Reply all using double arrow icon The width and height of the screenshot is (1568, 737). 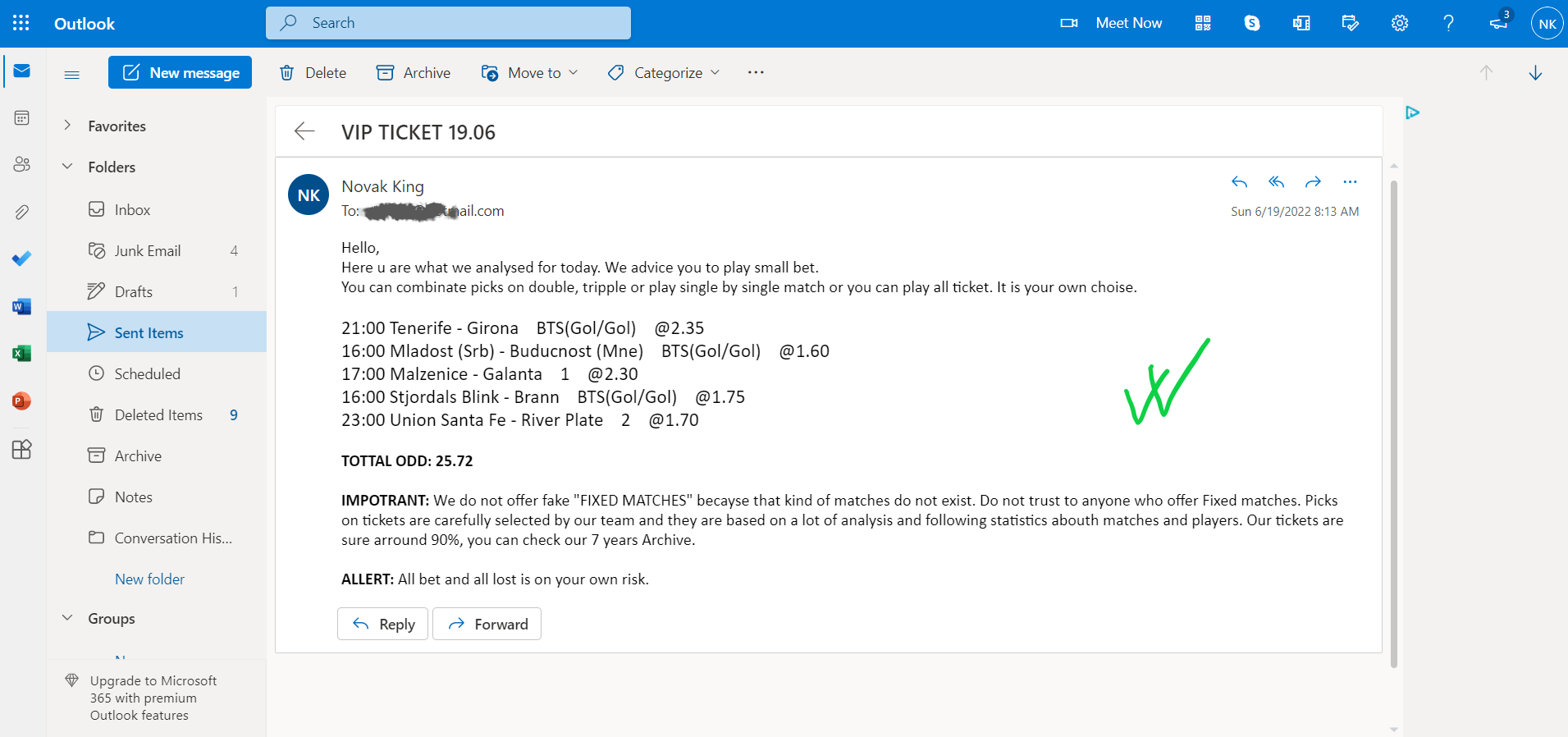pos(1276,182)
